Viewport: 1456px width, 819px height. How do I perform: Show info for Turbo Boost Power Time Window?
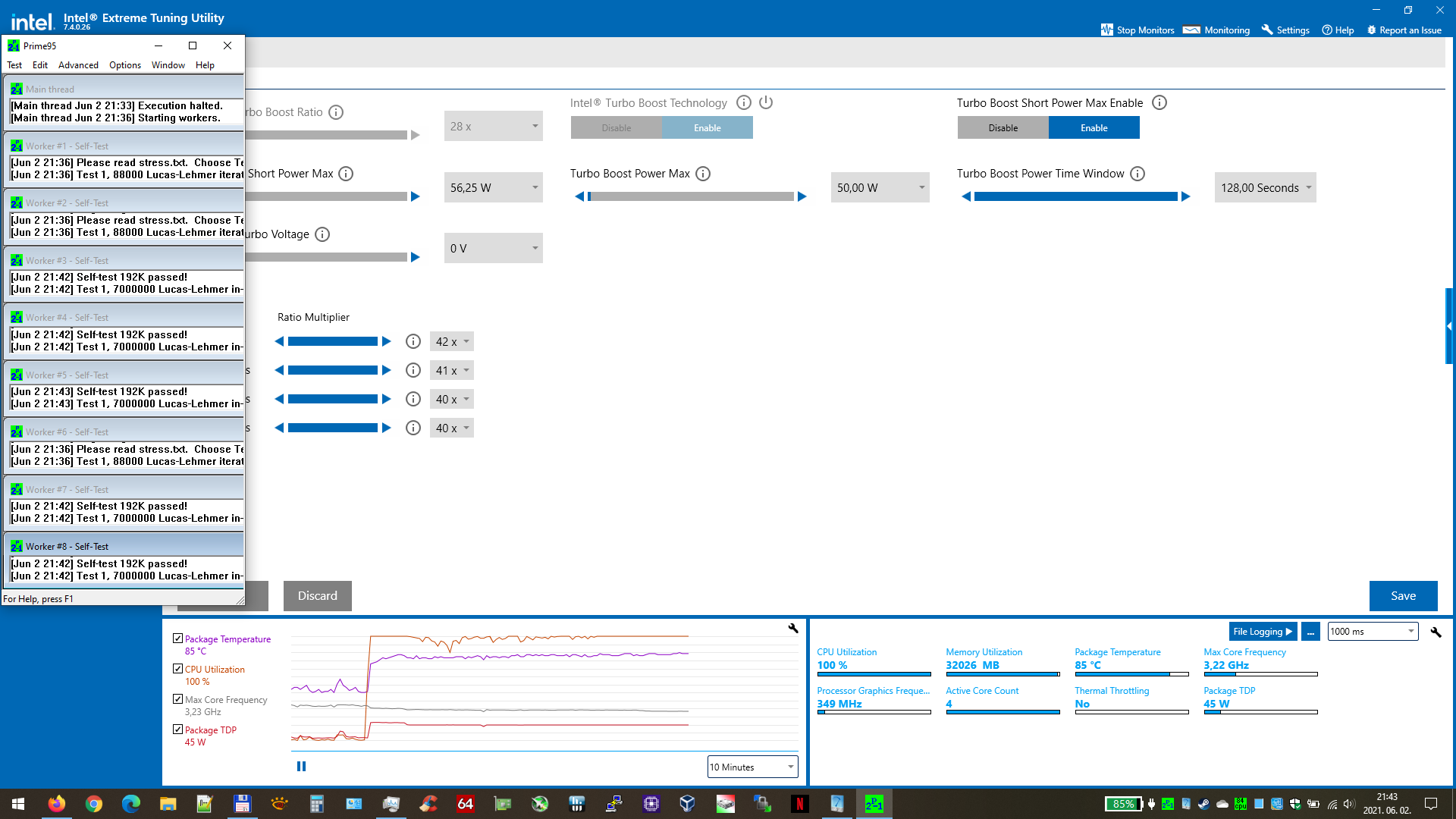pos(1137,174)
